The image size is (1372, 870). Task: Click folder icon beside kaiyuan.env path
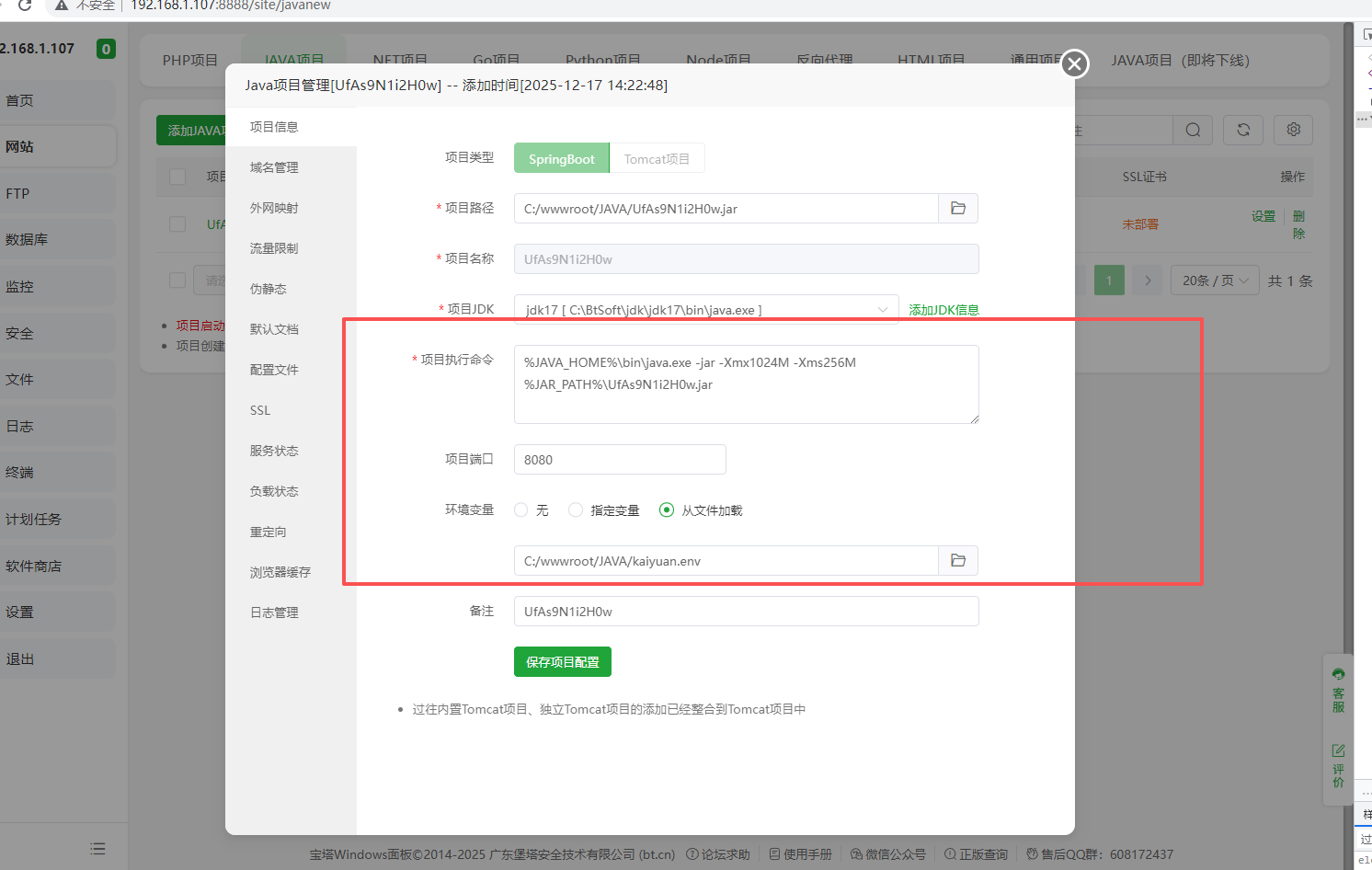click(957, 561)
